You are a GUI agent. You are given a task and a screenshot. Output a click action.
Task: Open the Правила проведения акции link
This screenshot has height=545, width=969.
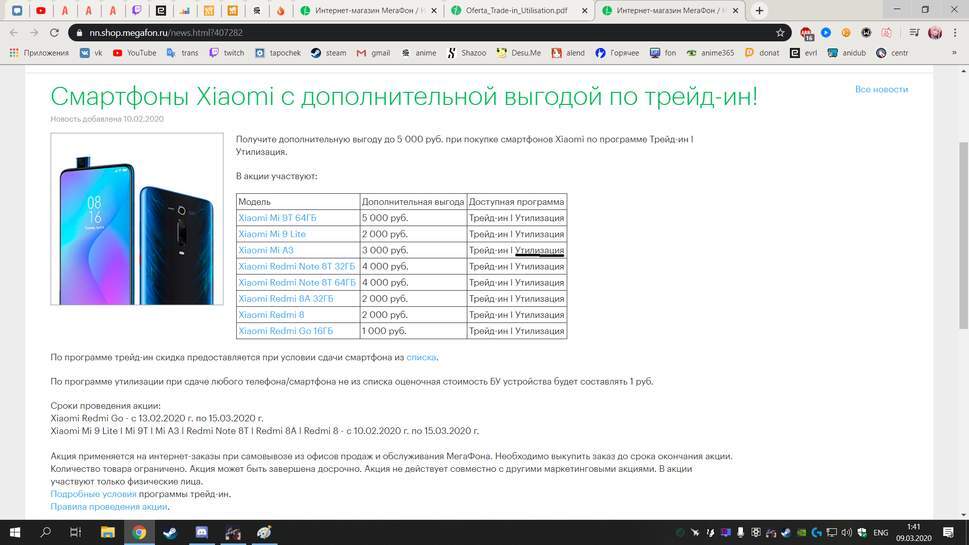pos(109,506)
